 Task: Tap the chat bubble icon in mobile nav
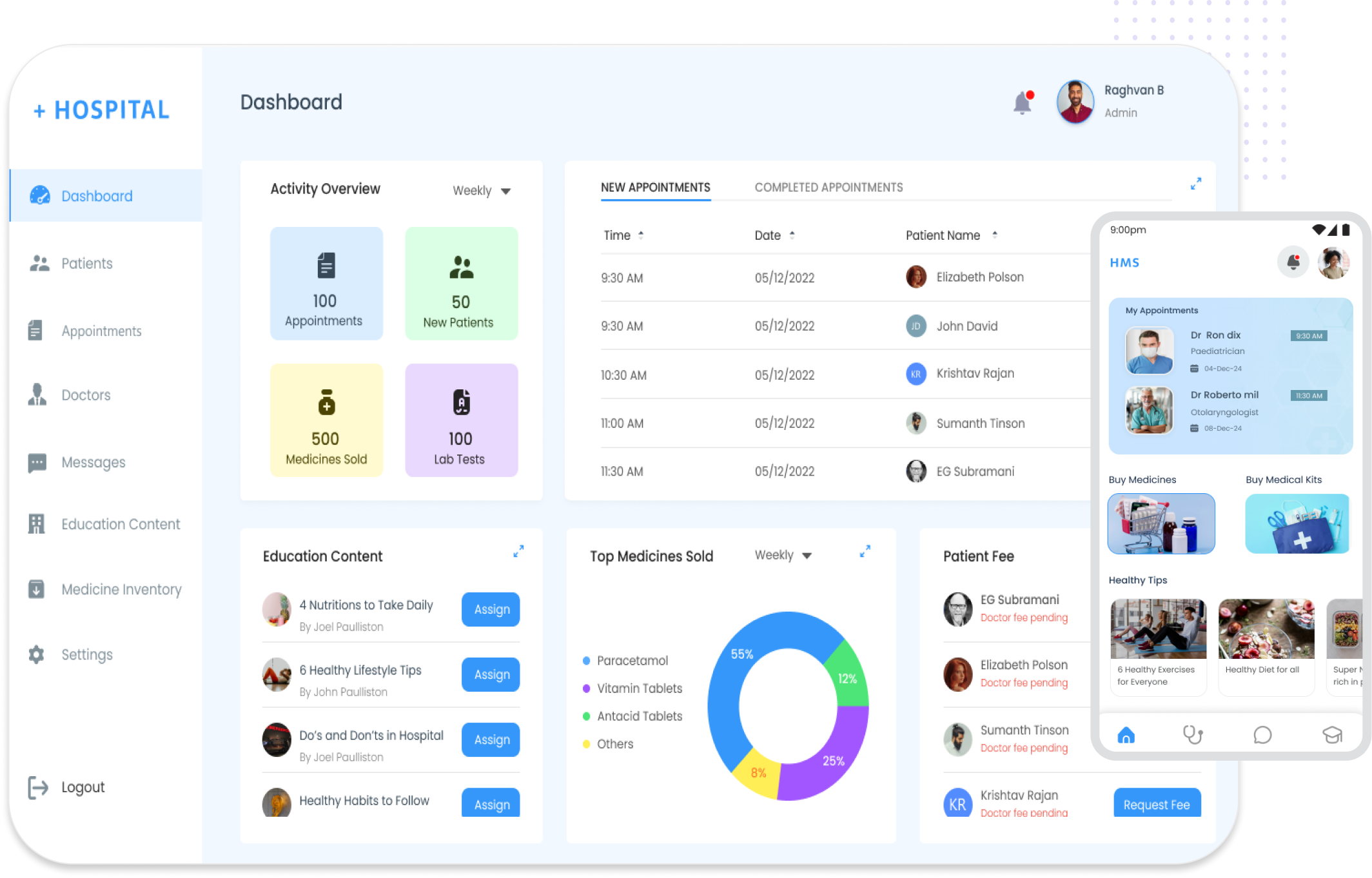[1262, 735]
